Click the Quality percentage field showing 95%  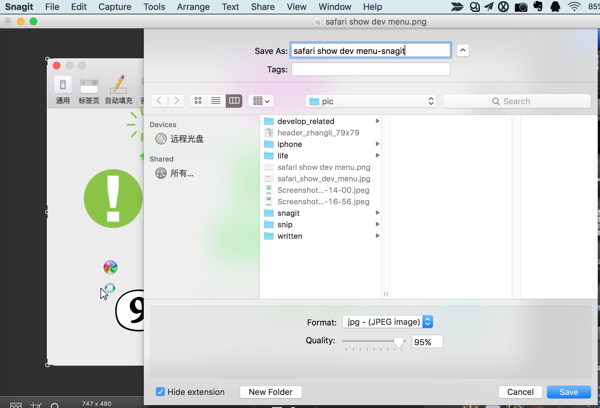coord(427,342)
